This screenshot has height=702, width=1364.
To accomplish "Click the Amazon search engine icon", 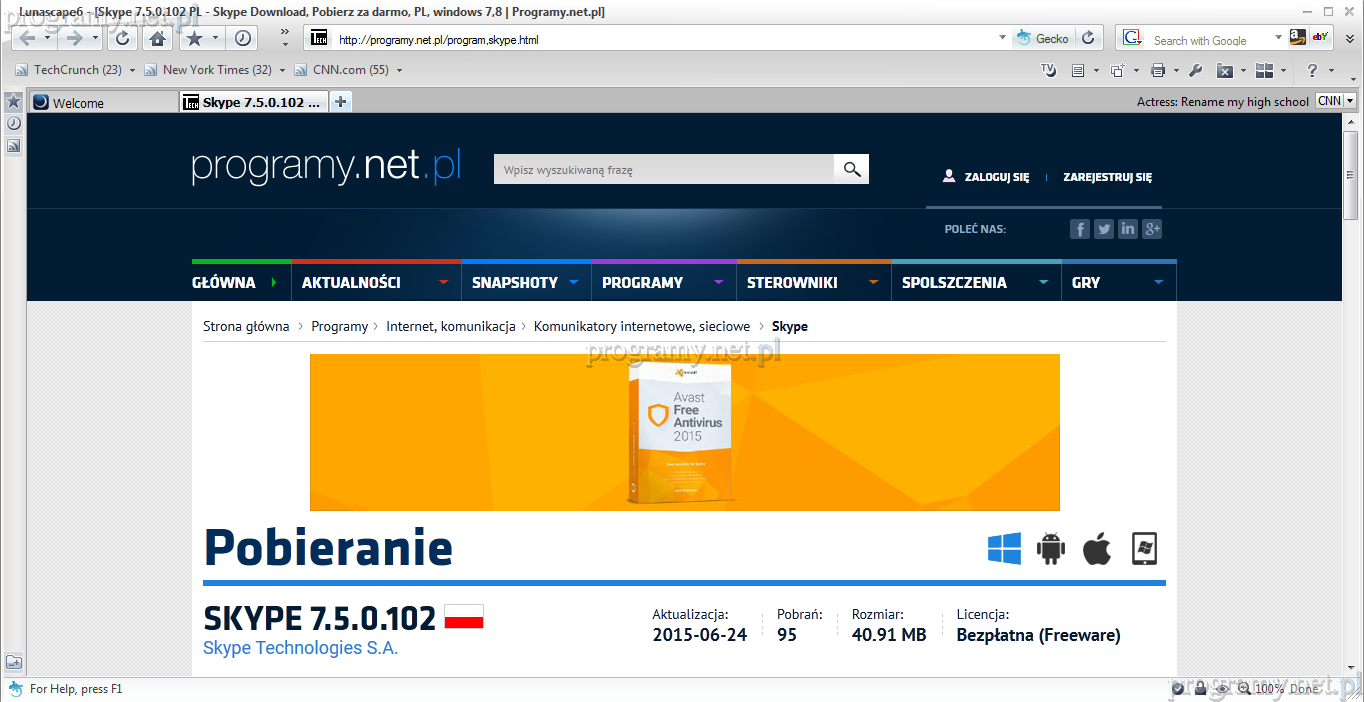I will (x=1297, y=38).
